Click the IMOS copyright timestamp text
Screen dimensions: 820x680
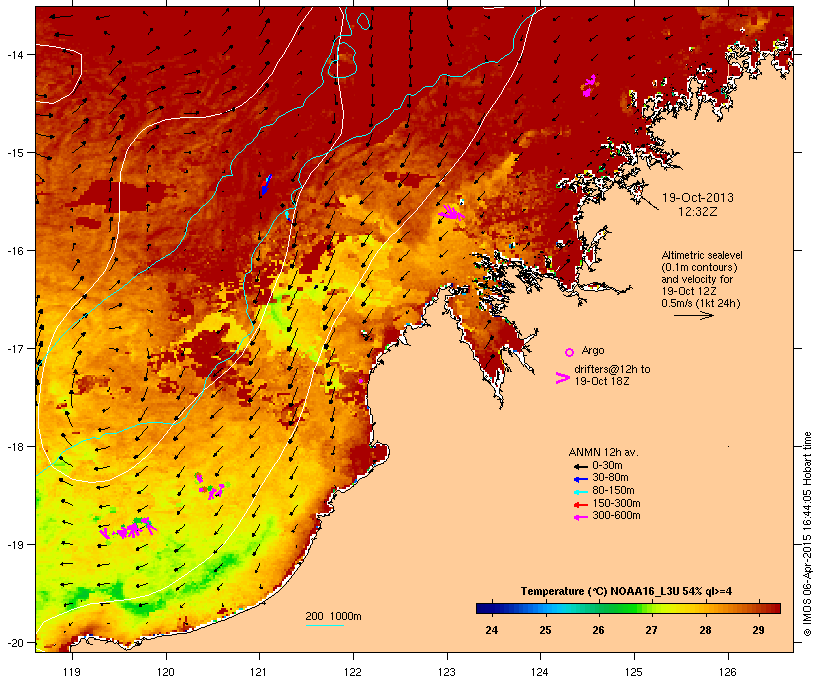(807, 534)
